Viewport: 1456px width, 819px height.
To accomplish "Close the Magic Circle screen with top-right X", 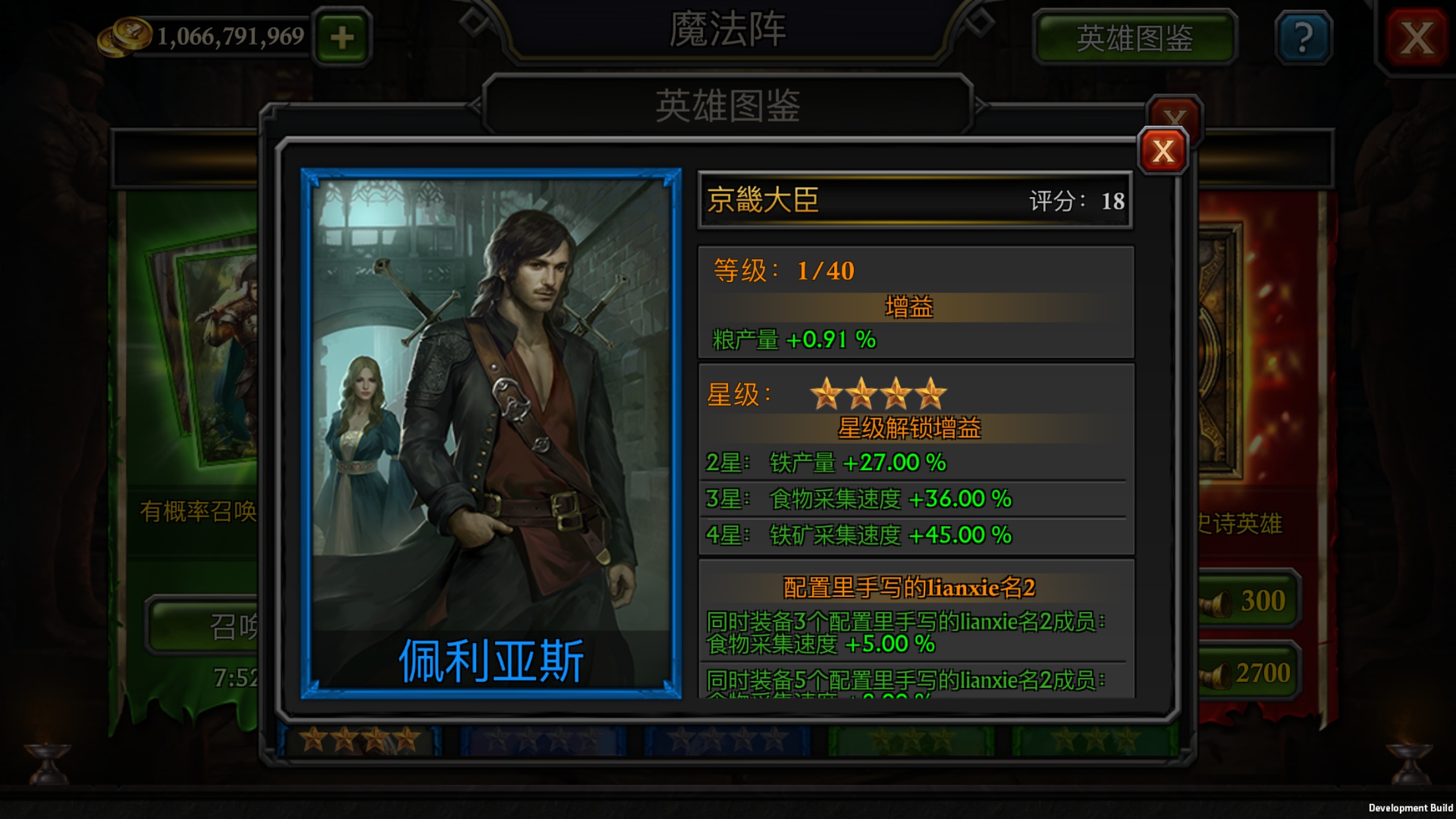I will click(1416, 38).
